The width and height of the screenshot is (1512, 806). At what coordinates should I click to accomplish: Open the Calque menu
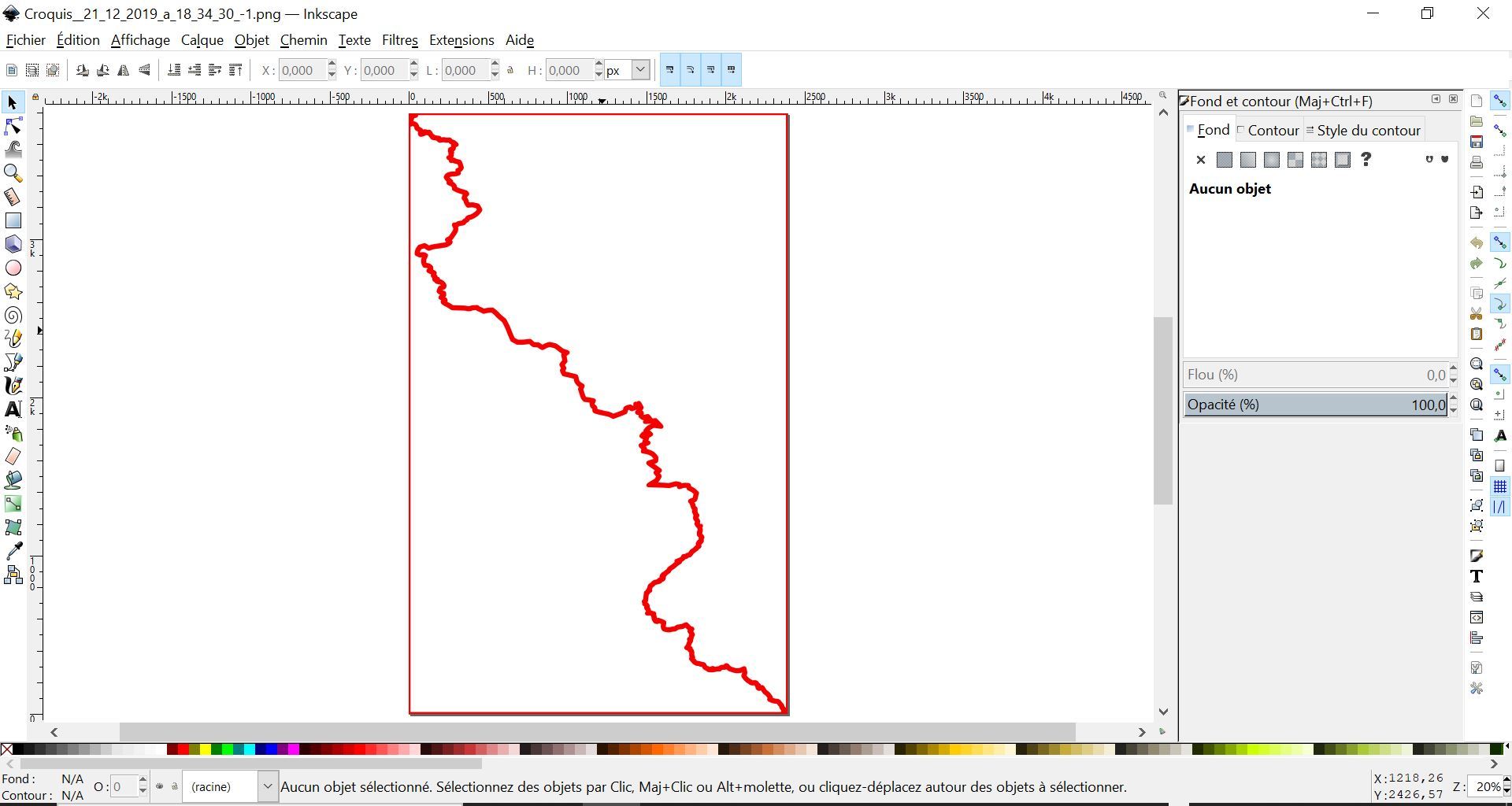click(202, 40)
